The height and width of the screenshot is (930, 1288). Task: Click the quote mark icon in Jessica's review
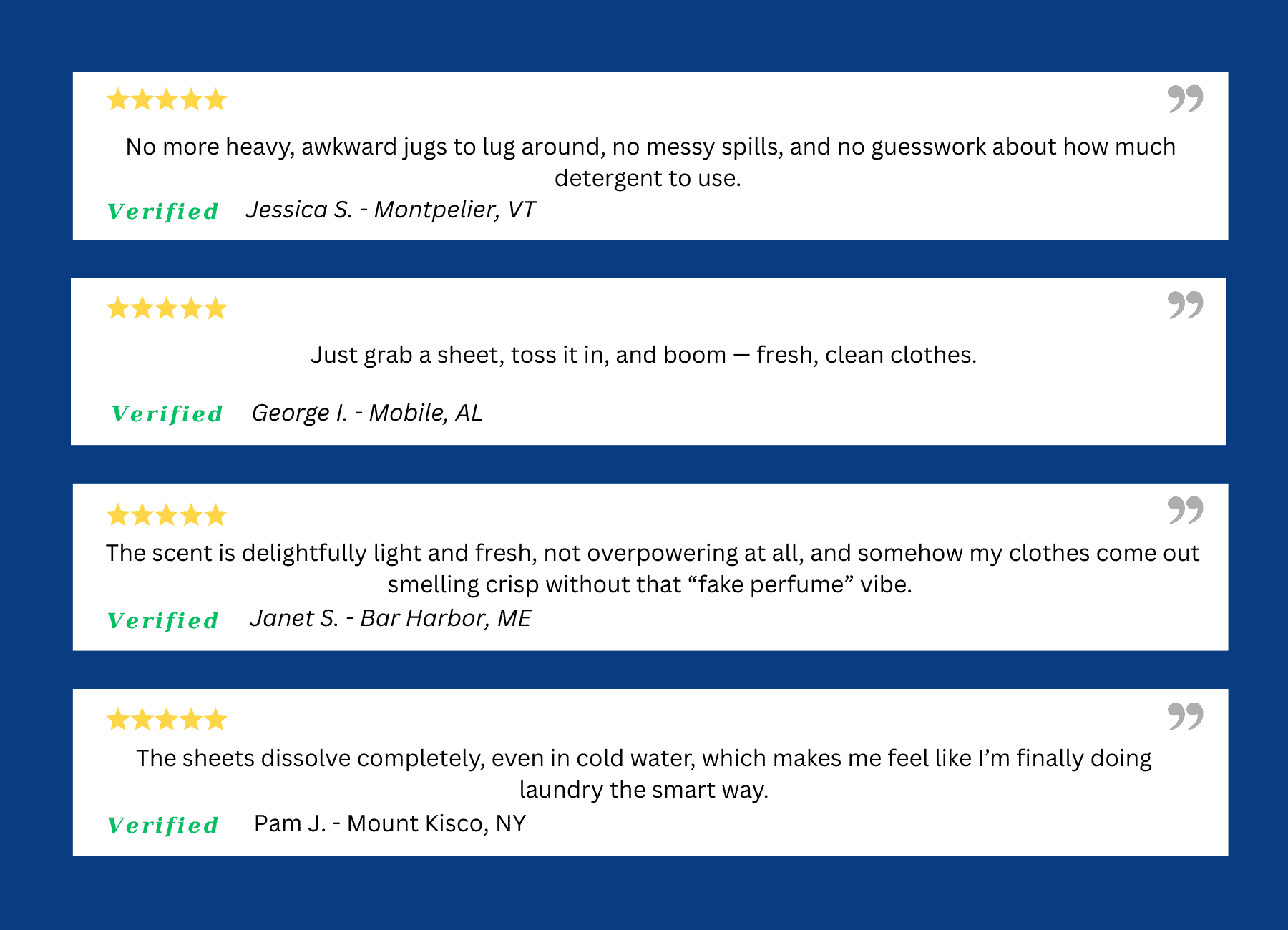click(x=1185, y=99)
